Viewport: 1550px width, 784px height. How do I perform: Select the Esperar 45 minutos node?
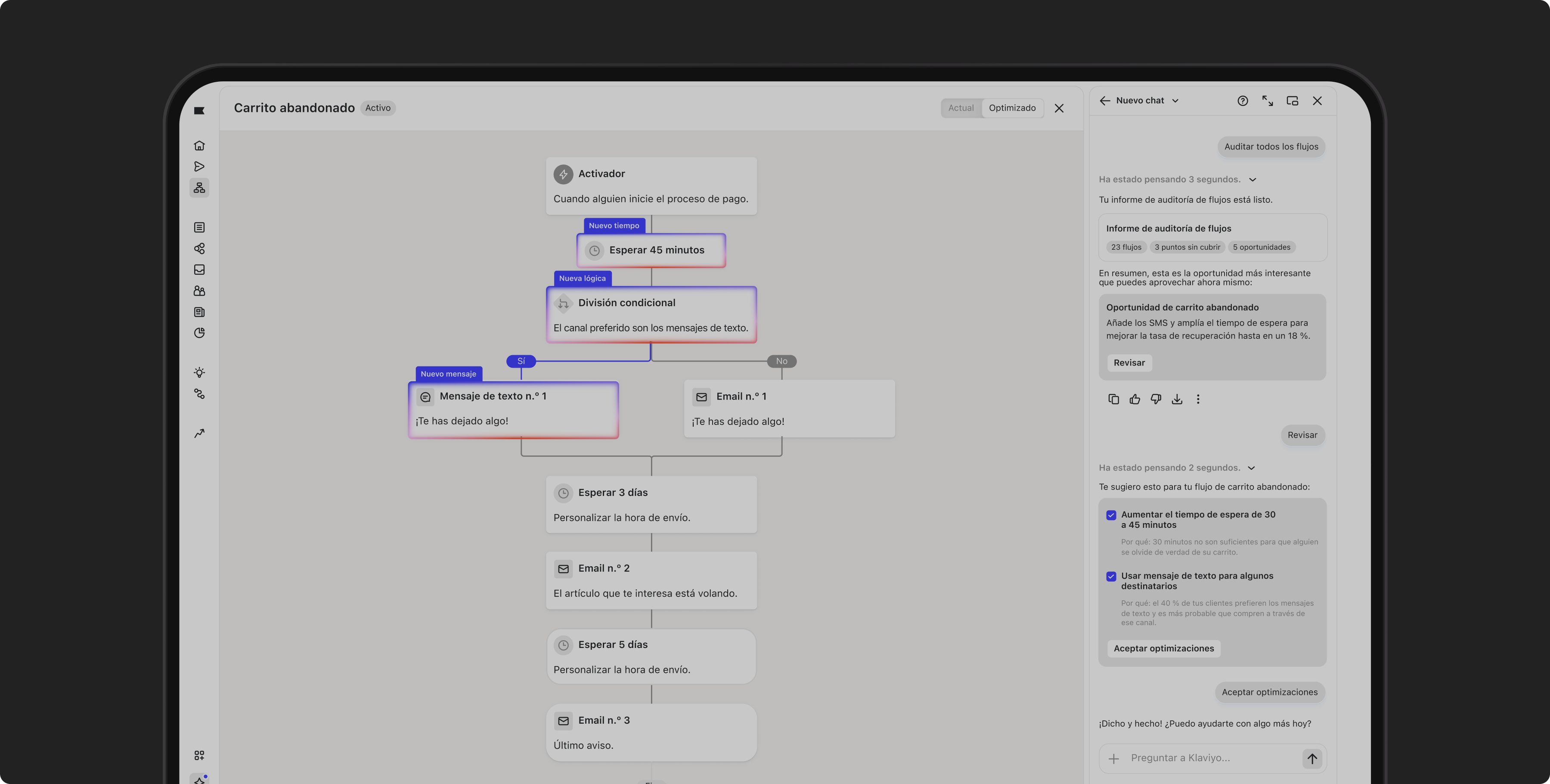coord(651,250)
